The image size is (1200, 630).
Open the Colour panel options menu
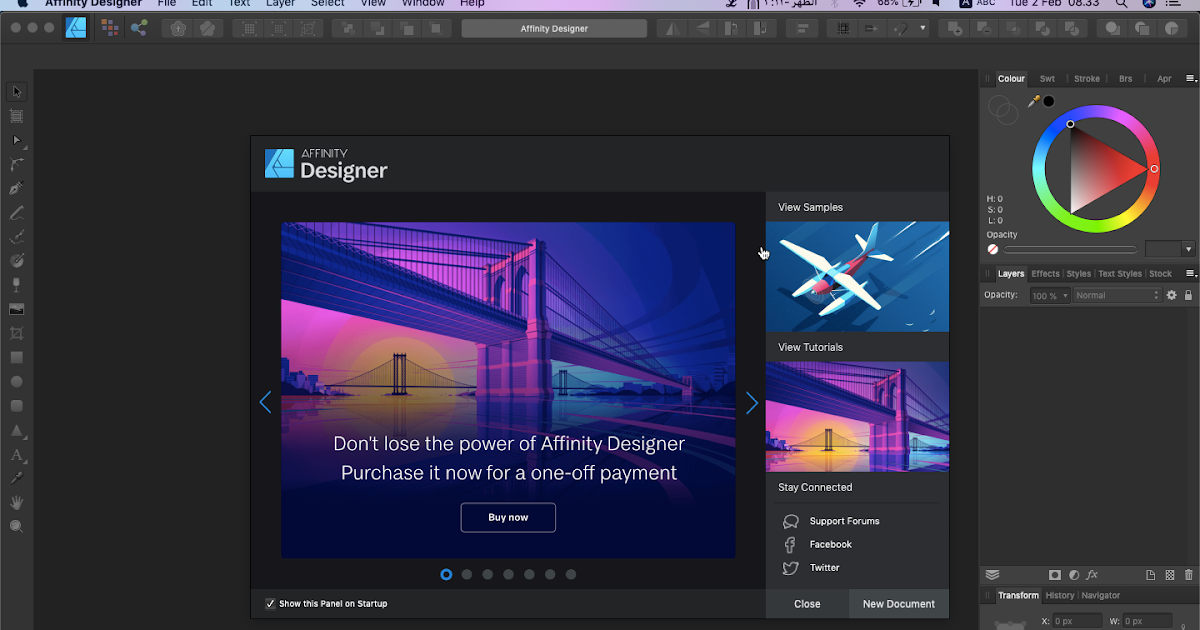pyautogui.click(x=1190, y=78)
